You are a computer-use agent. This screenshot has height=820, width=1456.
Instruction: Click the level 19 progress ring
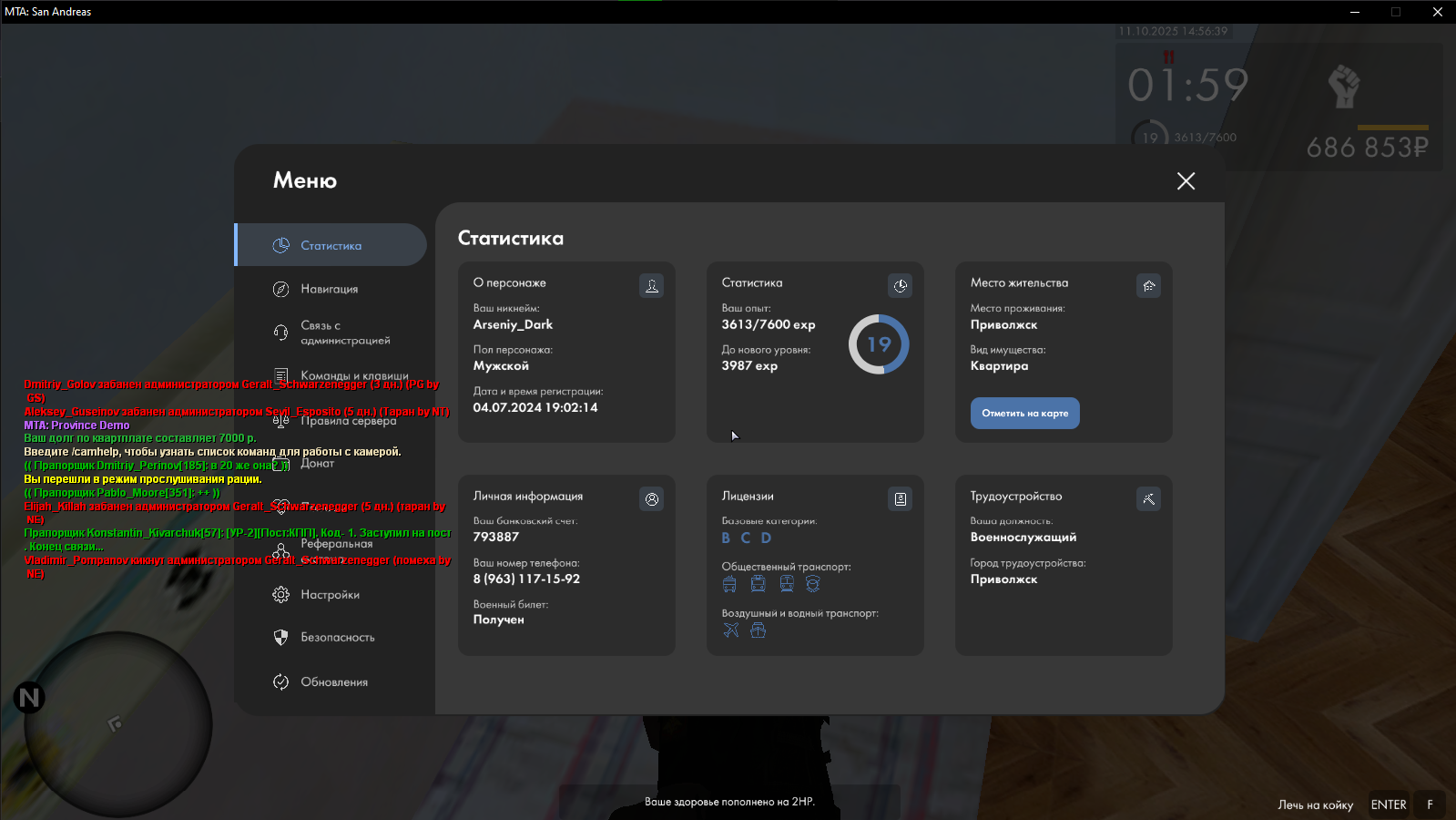click(x=879, y=344)
